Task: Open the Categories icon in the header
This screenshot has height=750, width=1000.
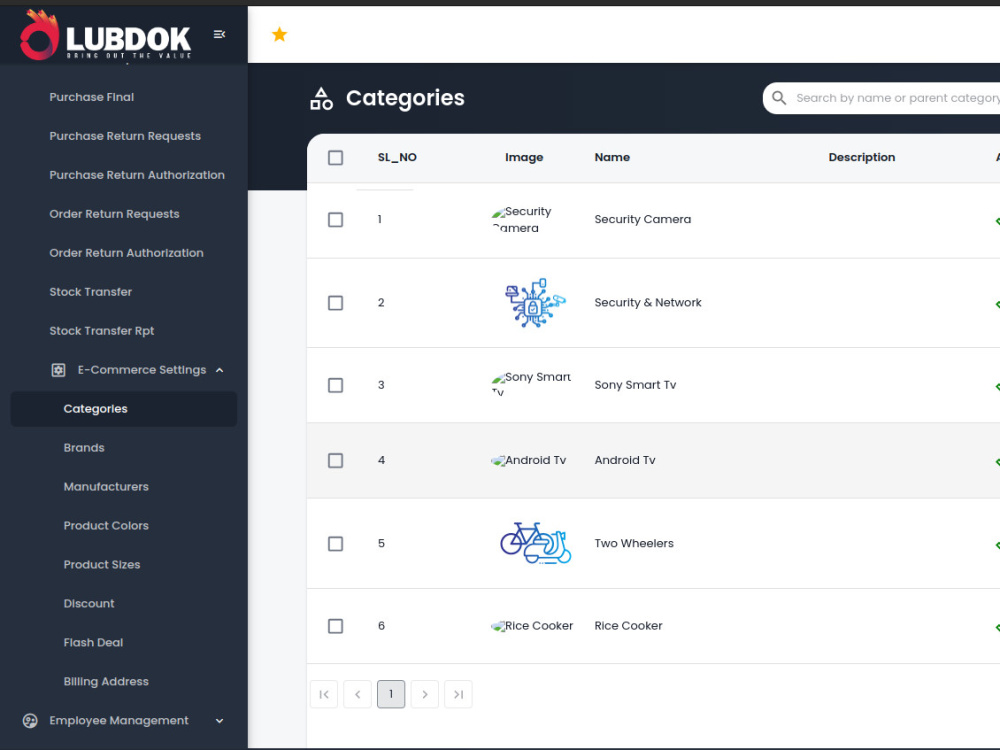Action: click(320, 98)
